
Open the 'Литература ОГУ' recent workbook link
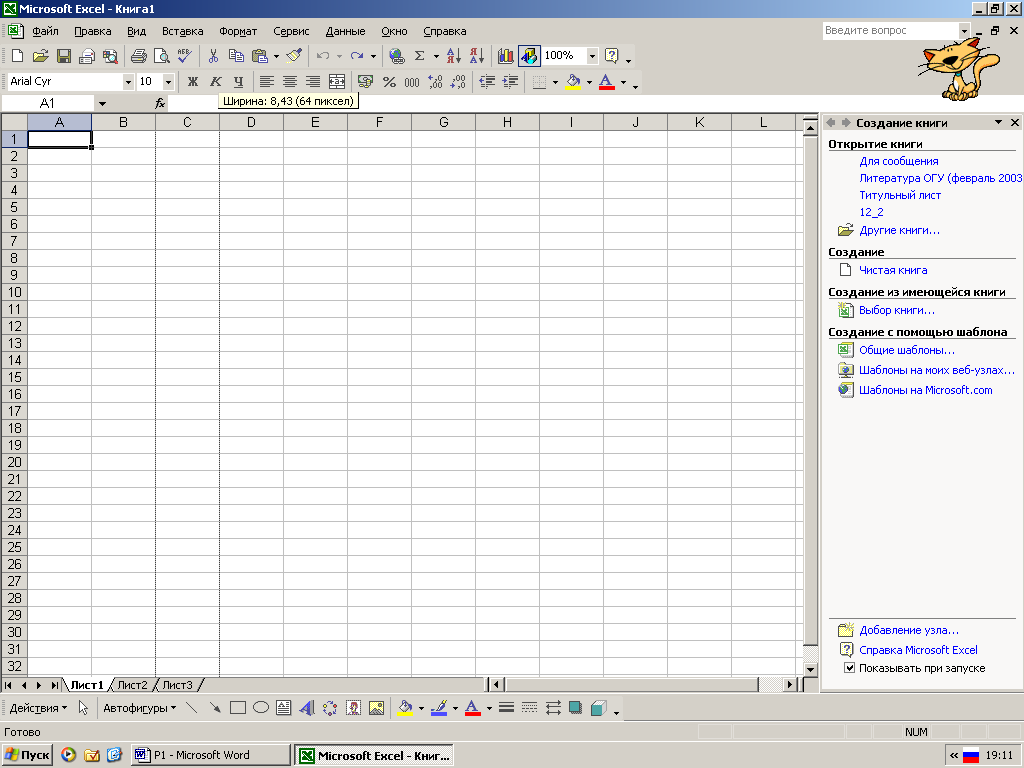[x=940, y=178]
